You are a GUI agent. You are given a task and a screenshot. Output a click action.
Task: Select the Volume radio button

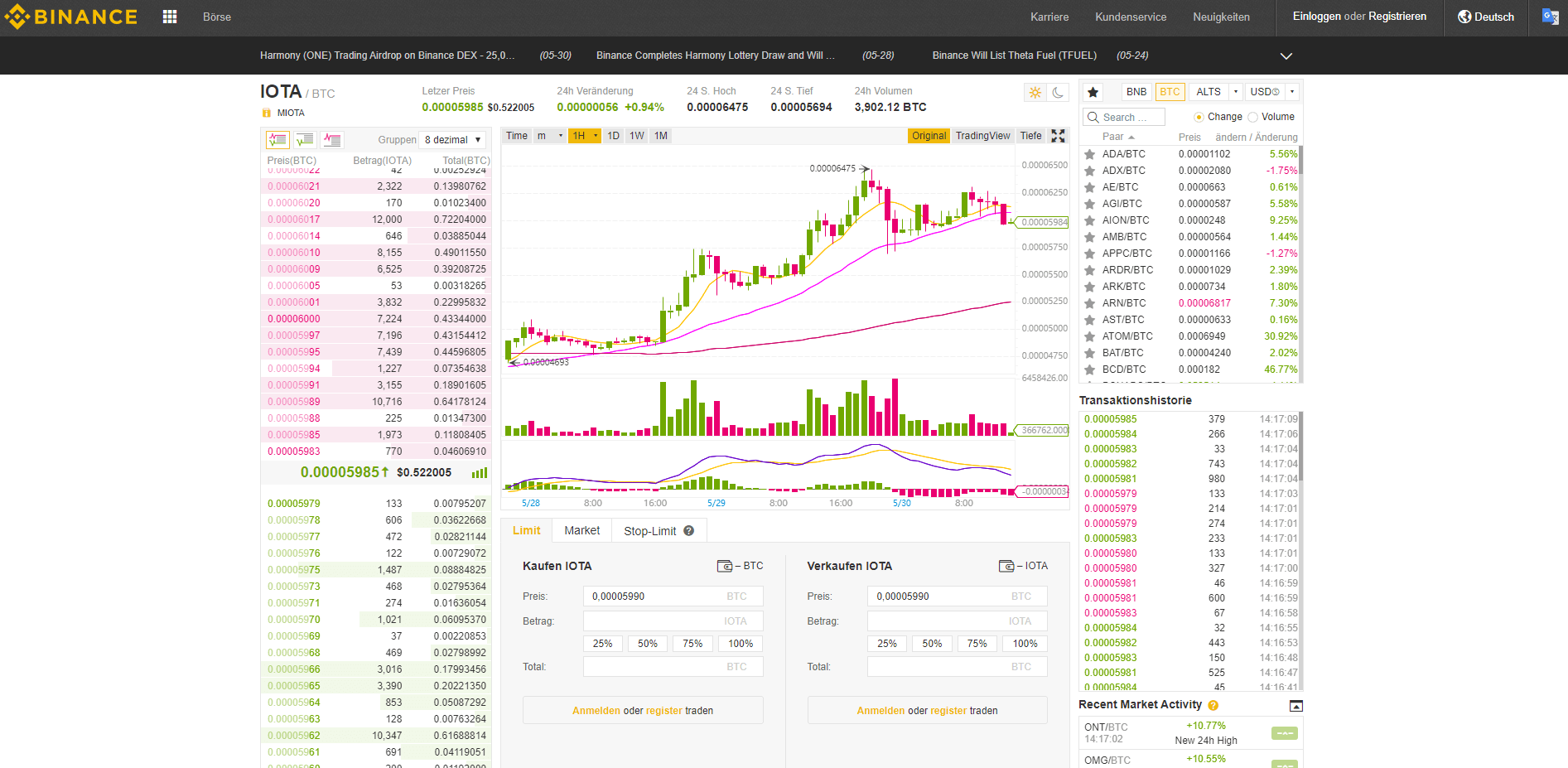coord(1252,117)
